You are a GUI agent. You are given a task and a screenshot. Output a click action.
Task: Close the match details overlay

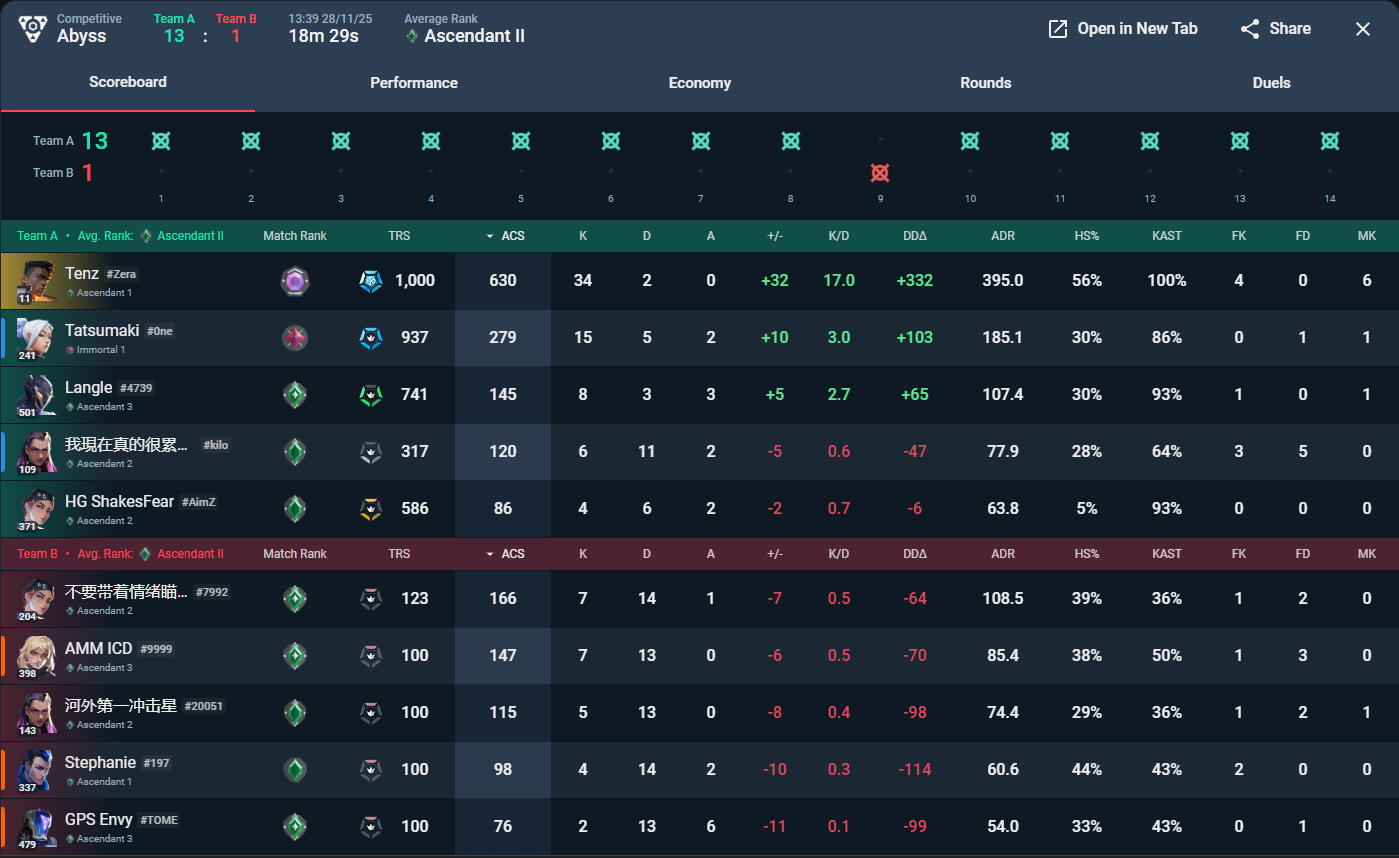[1362, 29]
